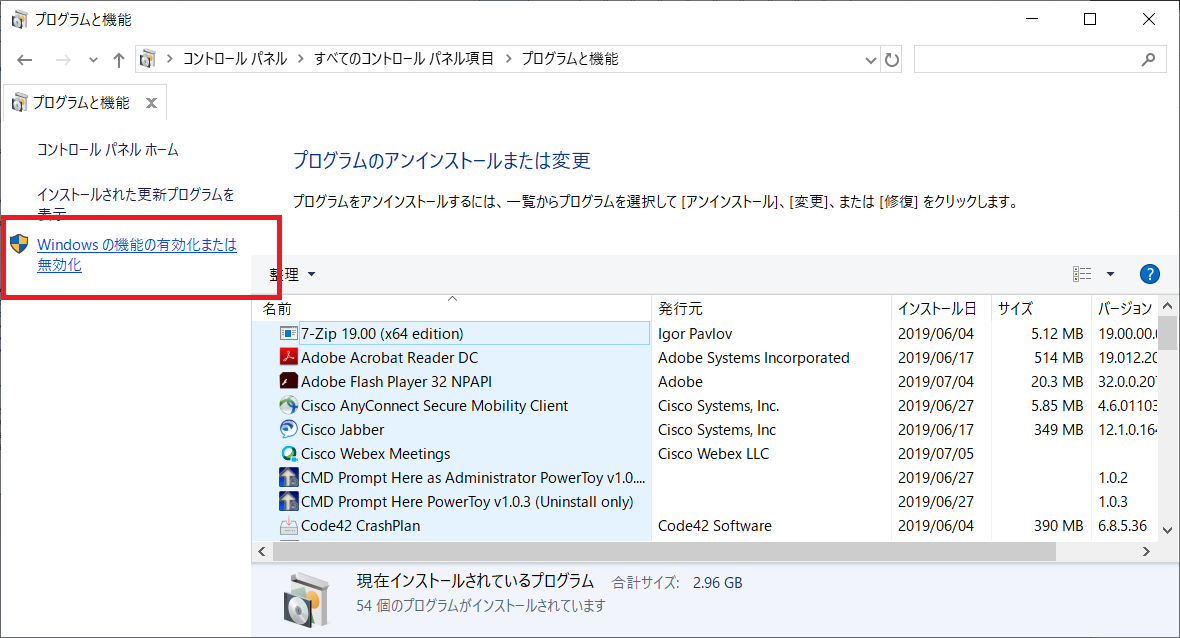Click vertical scrollbar up arrow of list
1180x638 pixels.
coord(1167,306)
